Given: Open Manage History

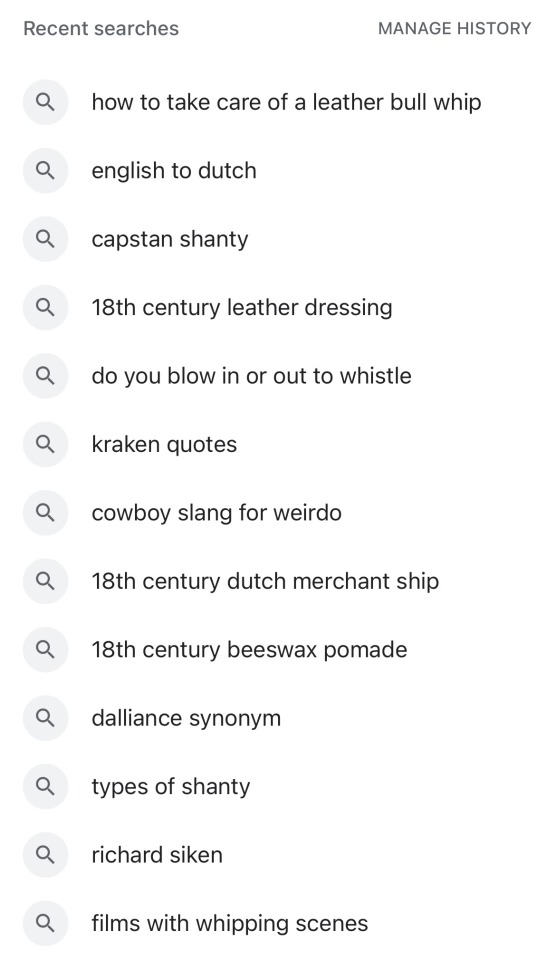Looking at the screenshot, I should click(x=454, y=29).
